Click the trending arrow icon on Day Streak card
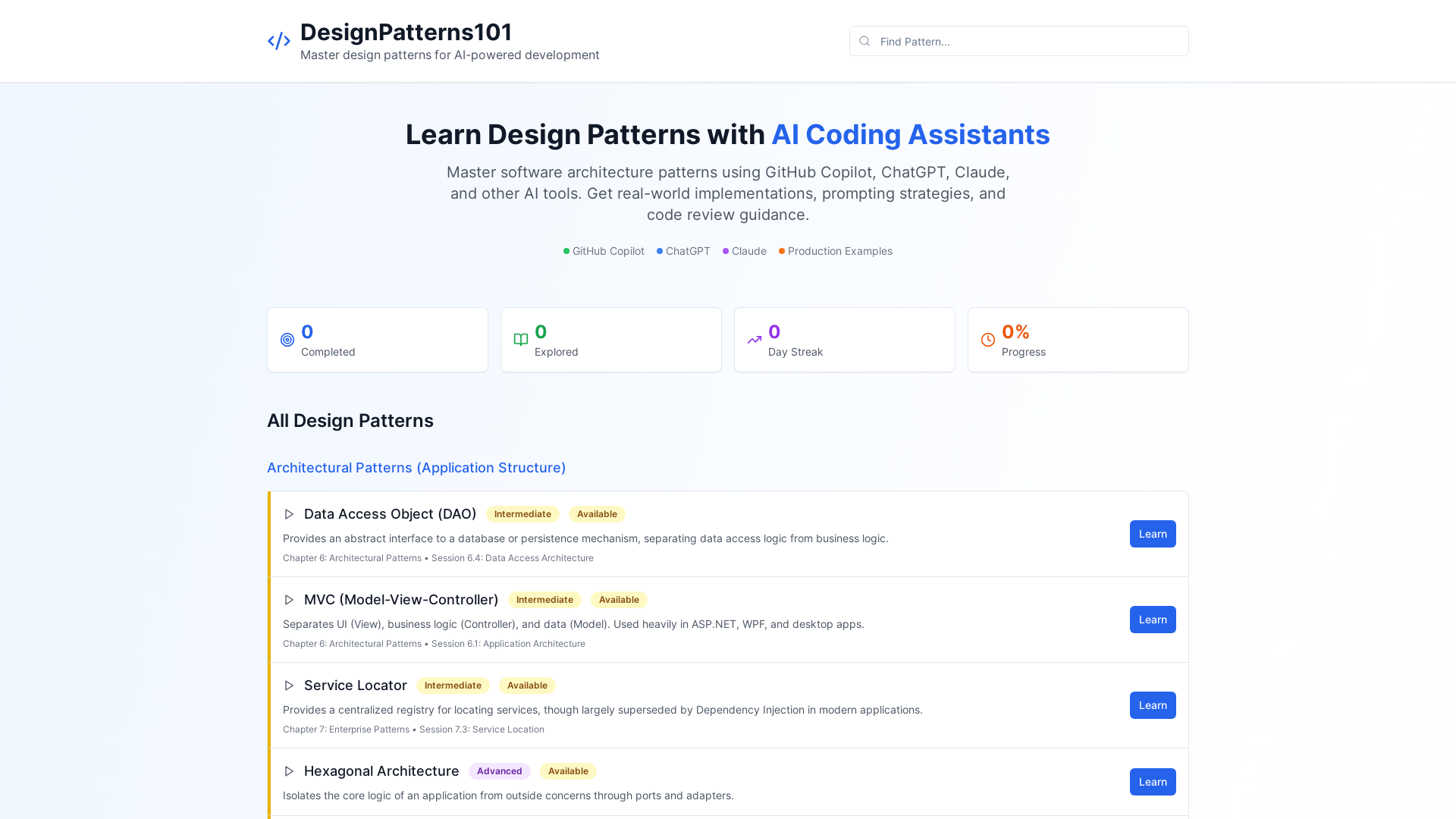The width and height of the screenshot is (1456, 819). [x=755, y=340]
